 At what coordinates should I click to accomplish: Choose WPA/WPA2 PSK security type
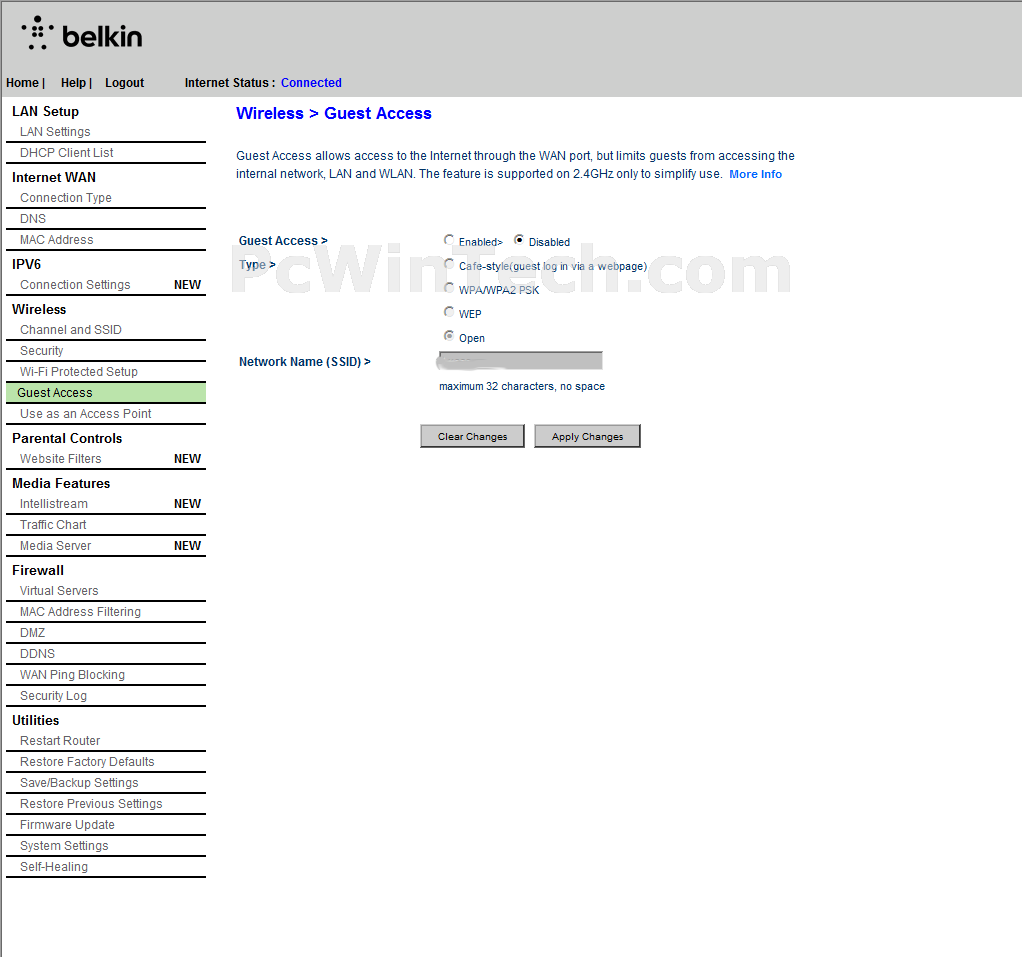coord(449,287)
